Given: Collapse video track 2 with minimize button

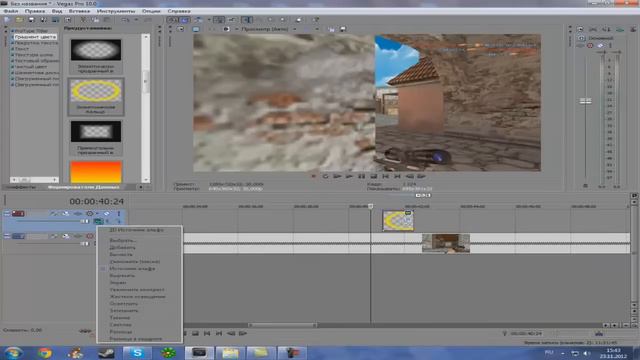Looking at the screenshot, I should click(7, 236).
